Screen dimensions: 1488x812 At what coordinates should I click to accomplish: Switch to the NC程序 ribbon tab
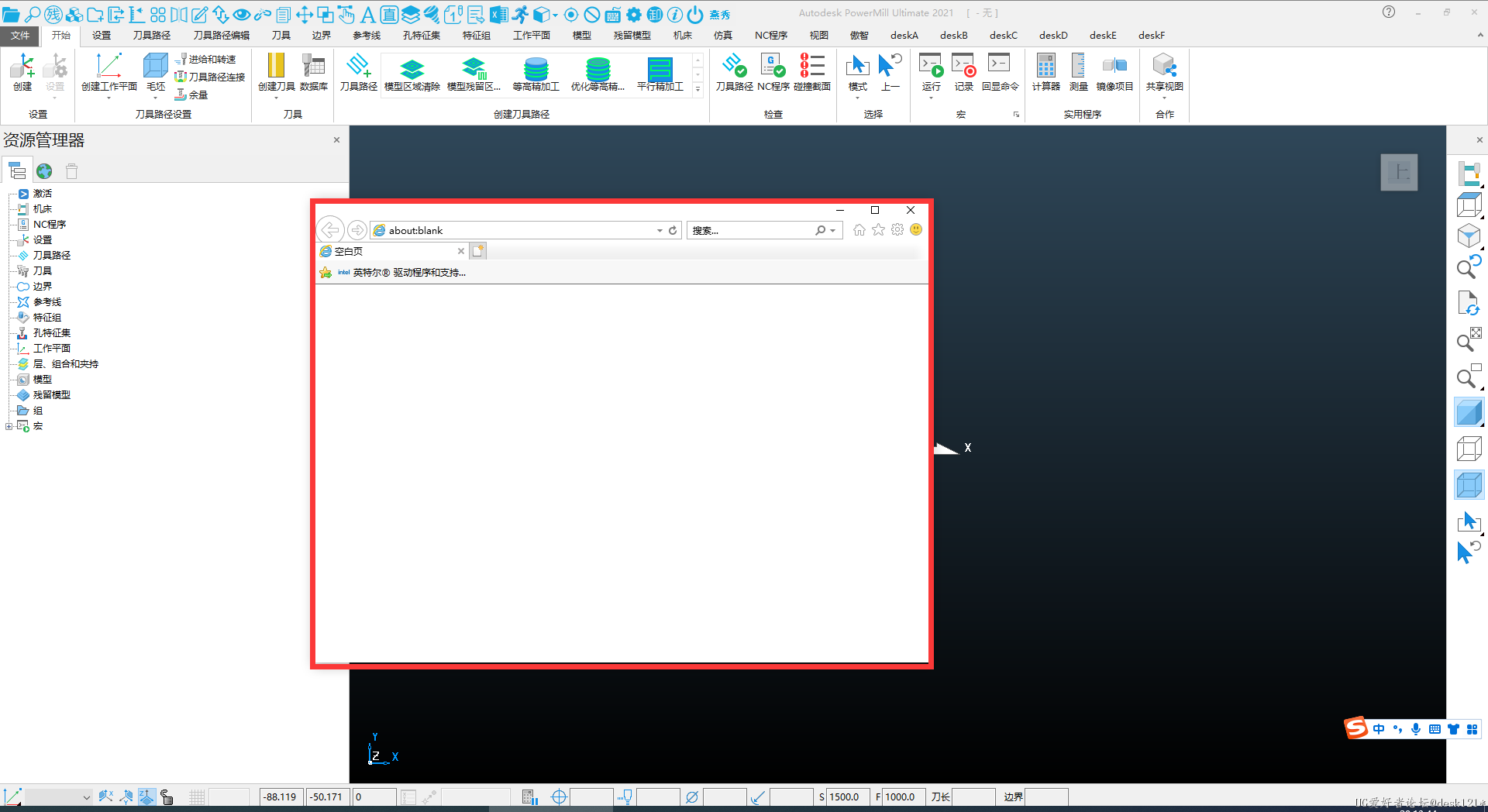pos(771,35)
